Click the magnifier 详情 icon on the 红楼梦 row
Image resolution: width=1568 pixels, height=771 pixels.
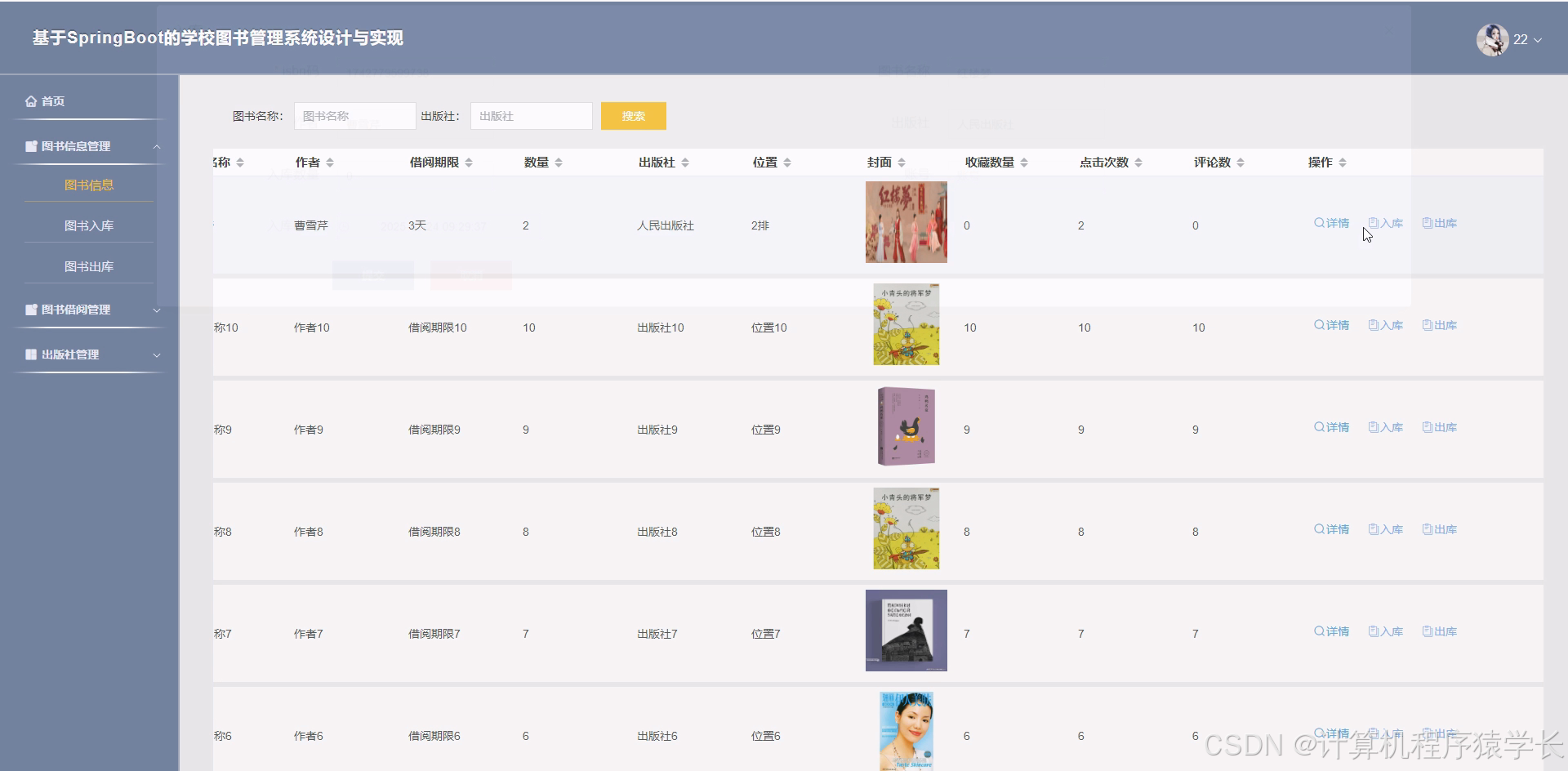1330,222
